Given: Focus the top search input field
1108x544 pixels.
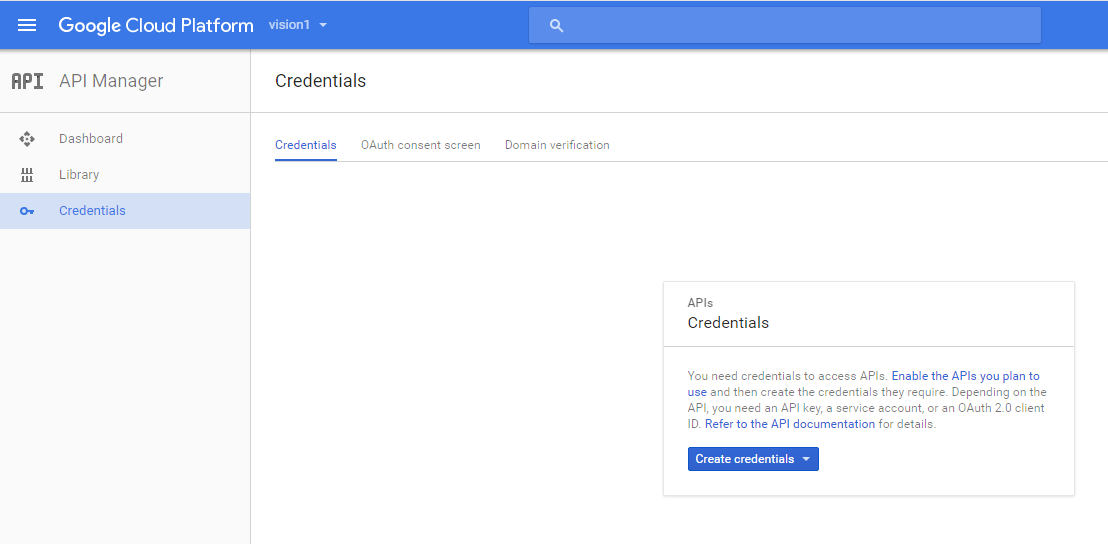Looking at the screenshot, I should 785,25.
